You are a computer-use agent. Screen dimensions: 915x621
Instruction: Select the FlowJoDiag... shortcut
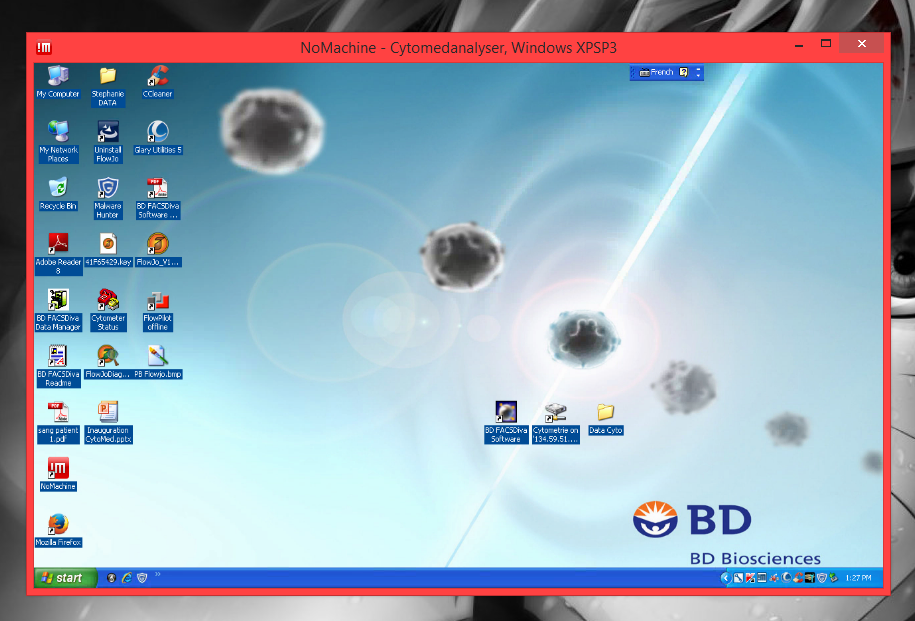tap(108, 362)
